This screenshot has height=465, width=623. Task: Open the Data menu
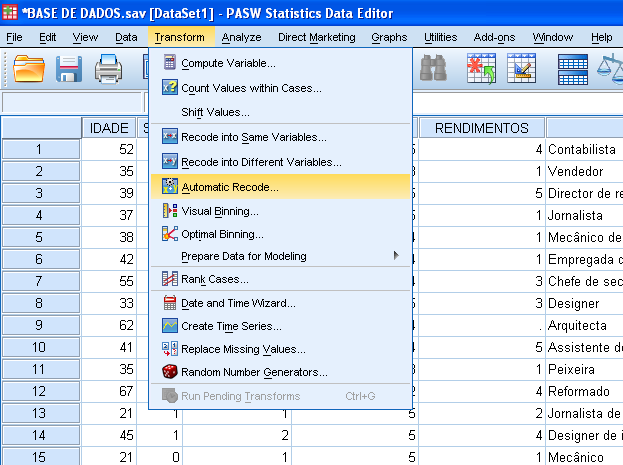click(126, 37)
